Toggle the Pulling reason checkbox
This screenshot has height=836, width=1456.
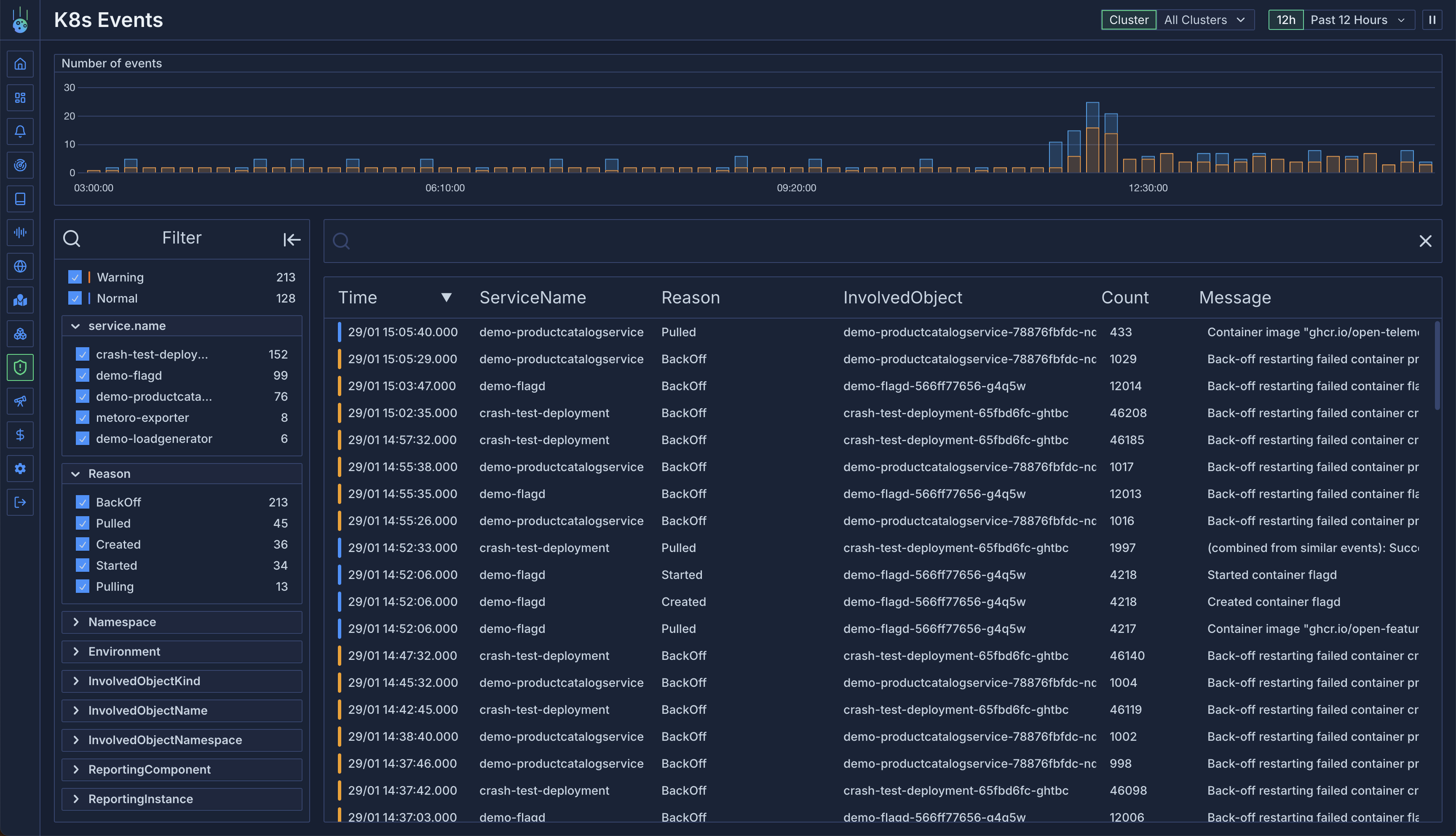point(83,586)
